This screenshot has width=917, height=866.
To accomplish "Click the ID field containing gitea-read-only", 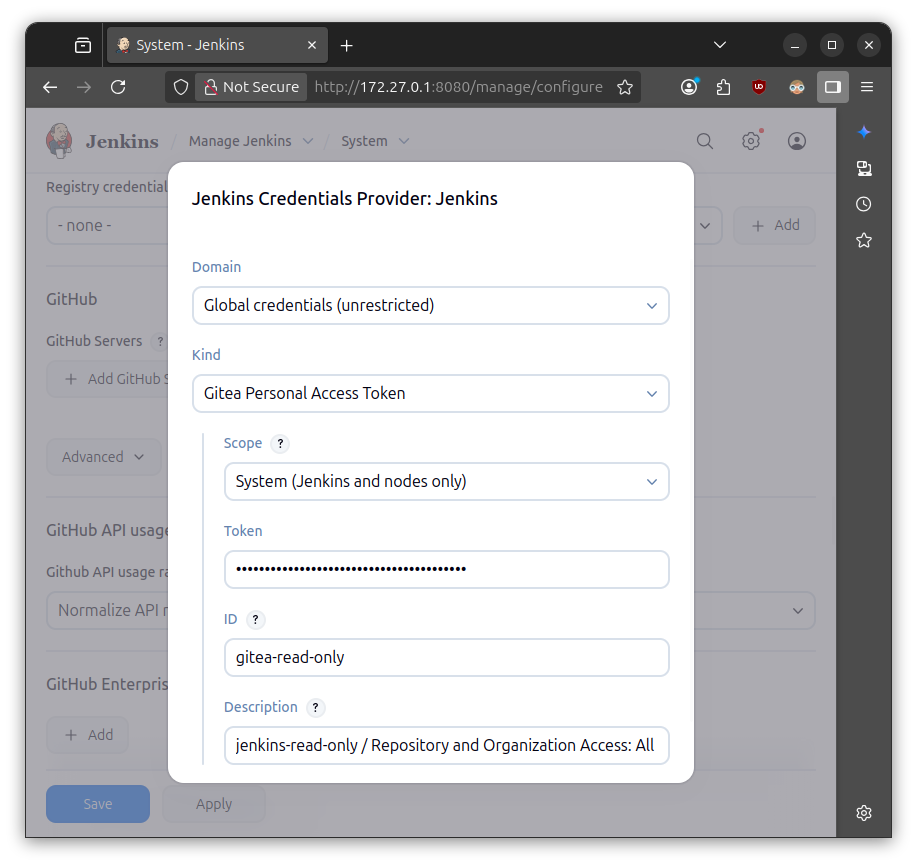I will [x=446, y=657].
